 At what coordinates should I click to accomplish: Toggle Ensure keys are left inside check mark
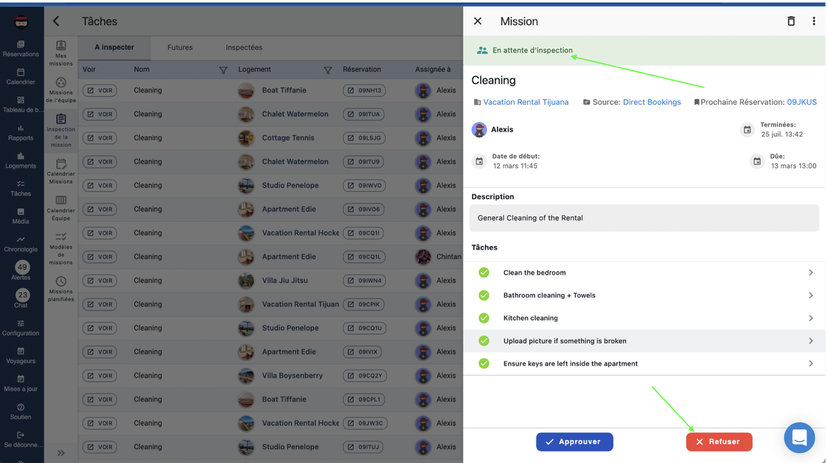[x=484, y=363]
